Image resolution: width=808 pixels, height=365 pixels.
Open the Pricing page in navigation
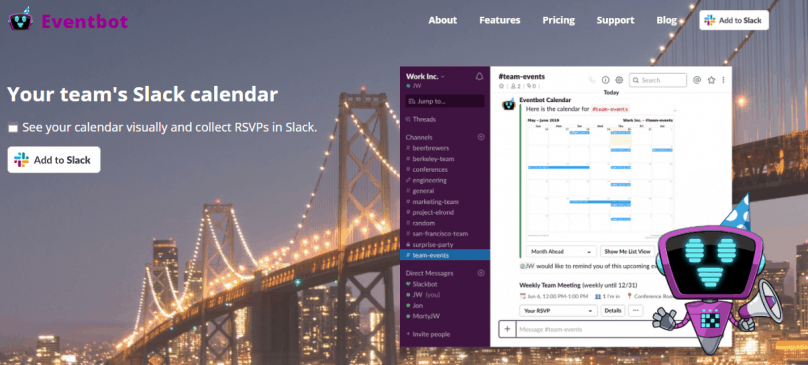tap(559, 20)
